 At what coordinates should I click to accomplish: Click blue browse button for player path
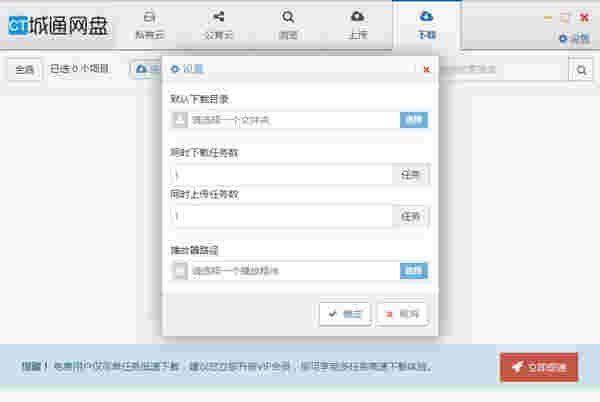[414, 271]
